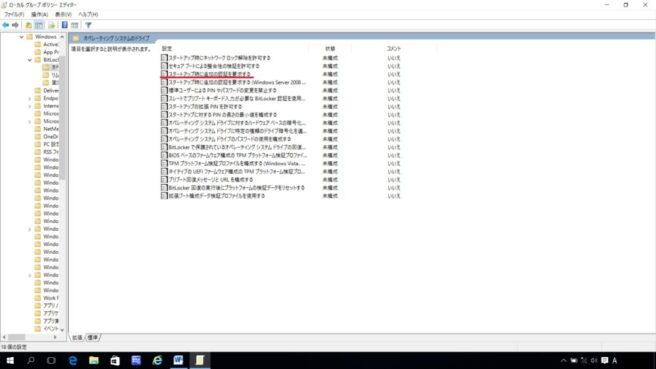
Task: Toggle the show/hide console tree icon
Action: [39, 25]
